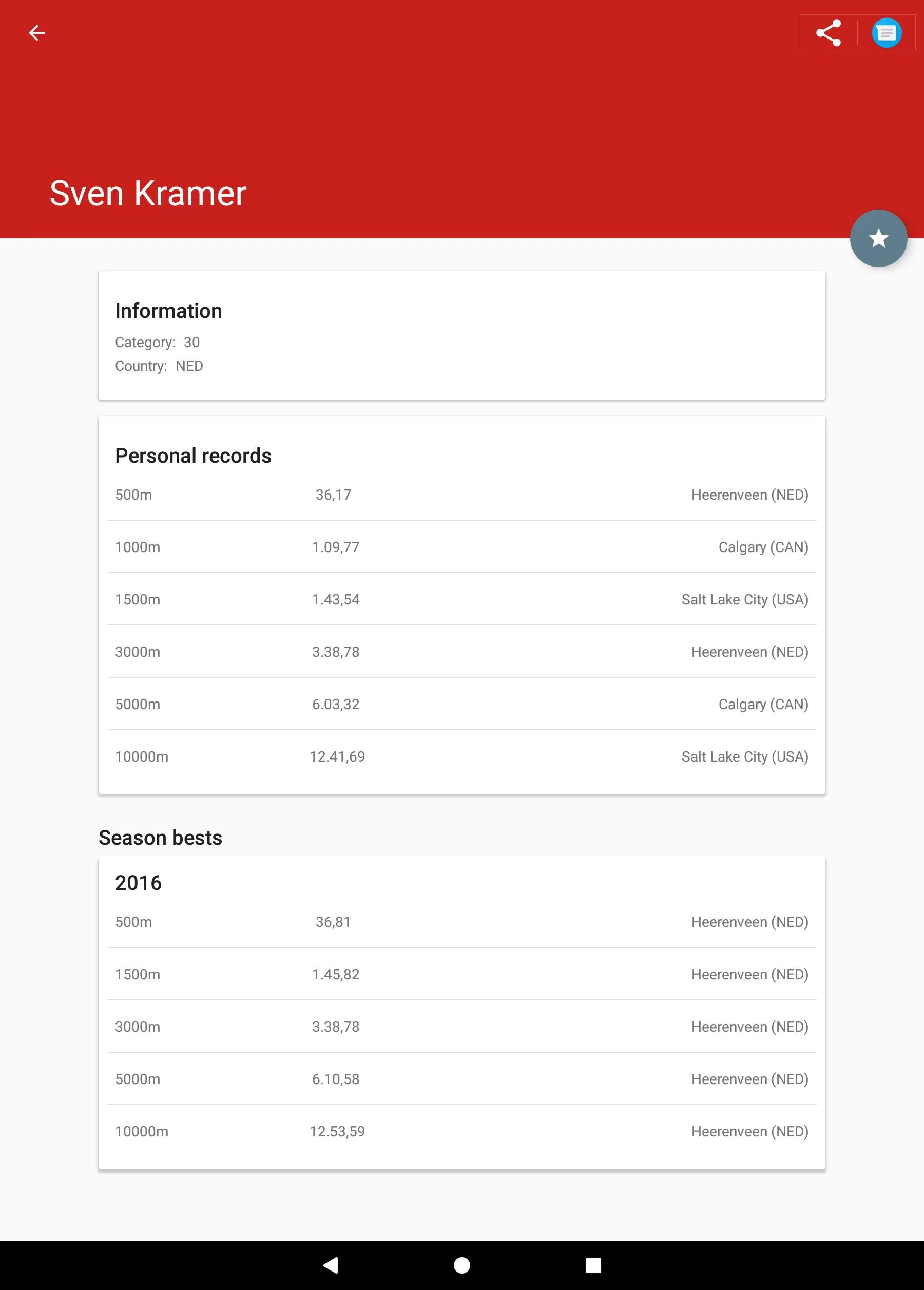Screen dimensions: 924x1290
Task: Tap Calgary (CAN) in the 5000m row
Action: click(763, 704)
